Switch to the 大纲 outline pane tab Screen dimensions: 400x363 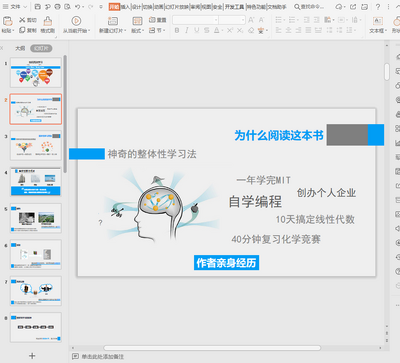click(20, 48)
